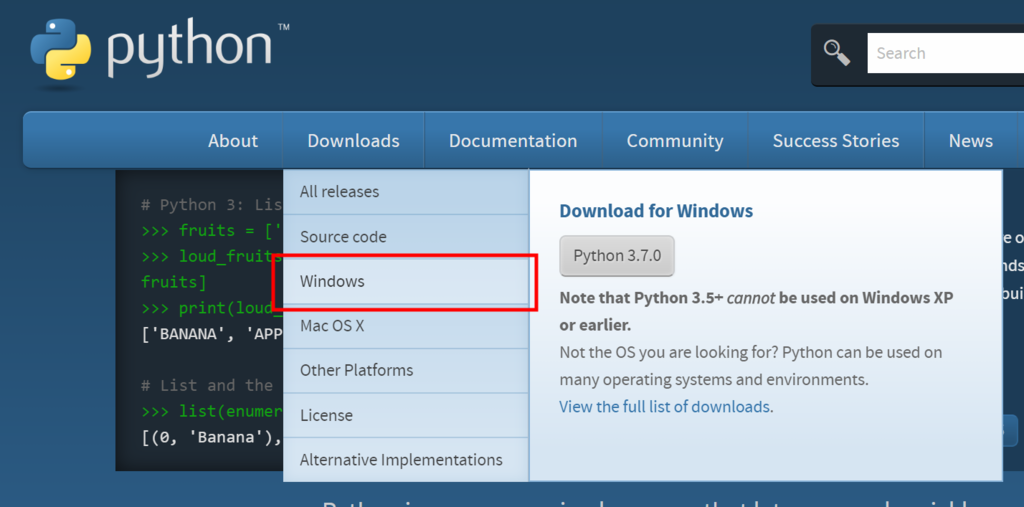Viewport: 1024px width, 507px height.
Task: Open the Documentation menu
Action: [x=513, y=140]
